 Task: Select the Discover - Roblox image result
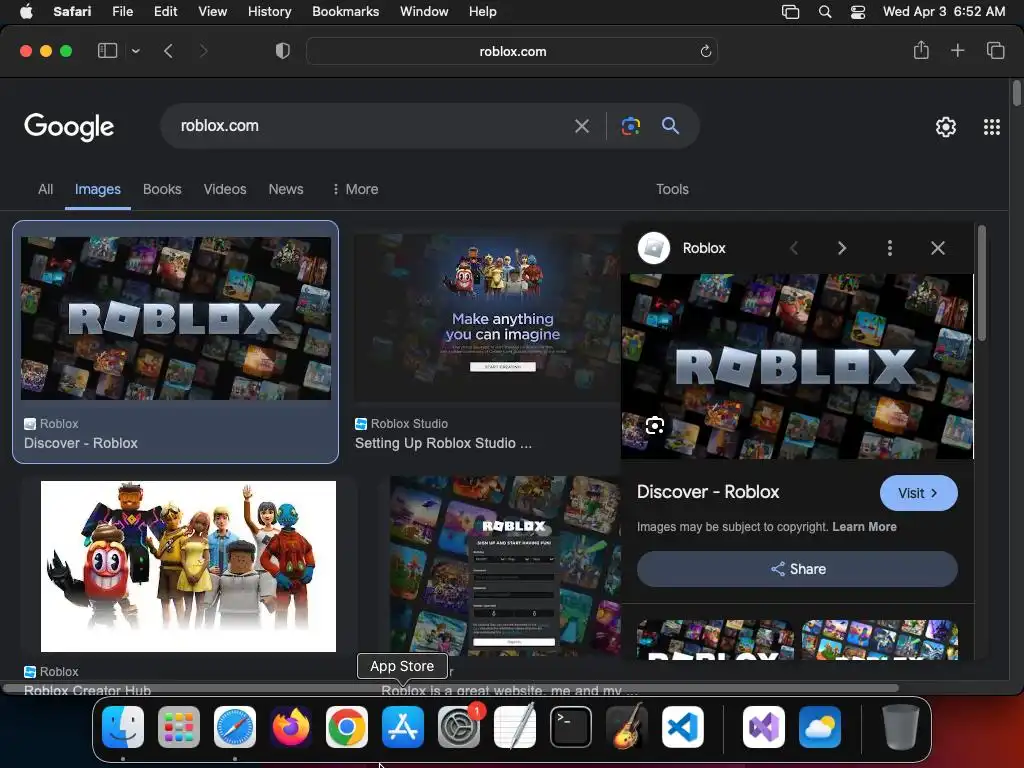coord(176,342)
